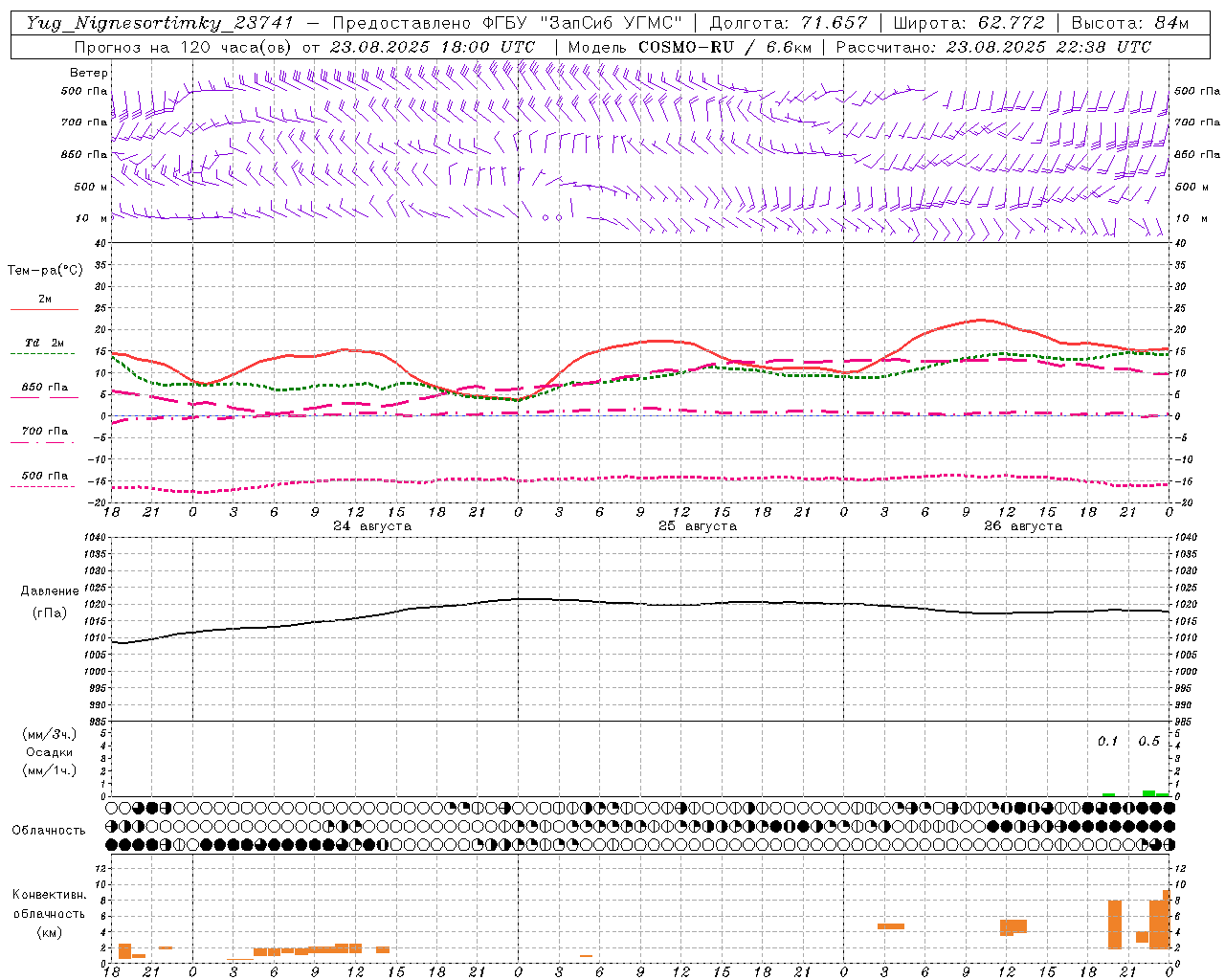Click the dotted line sample under 500 гПа legend
The image size is (1225, 980).
coord(43,487)
